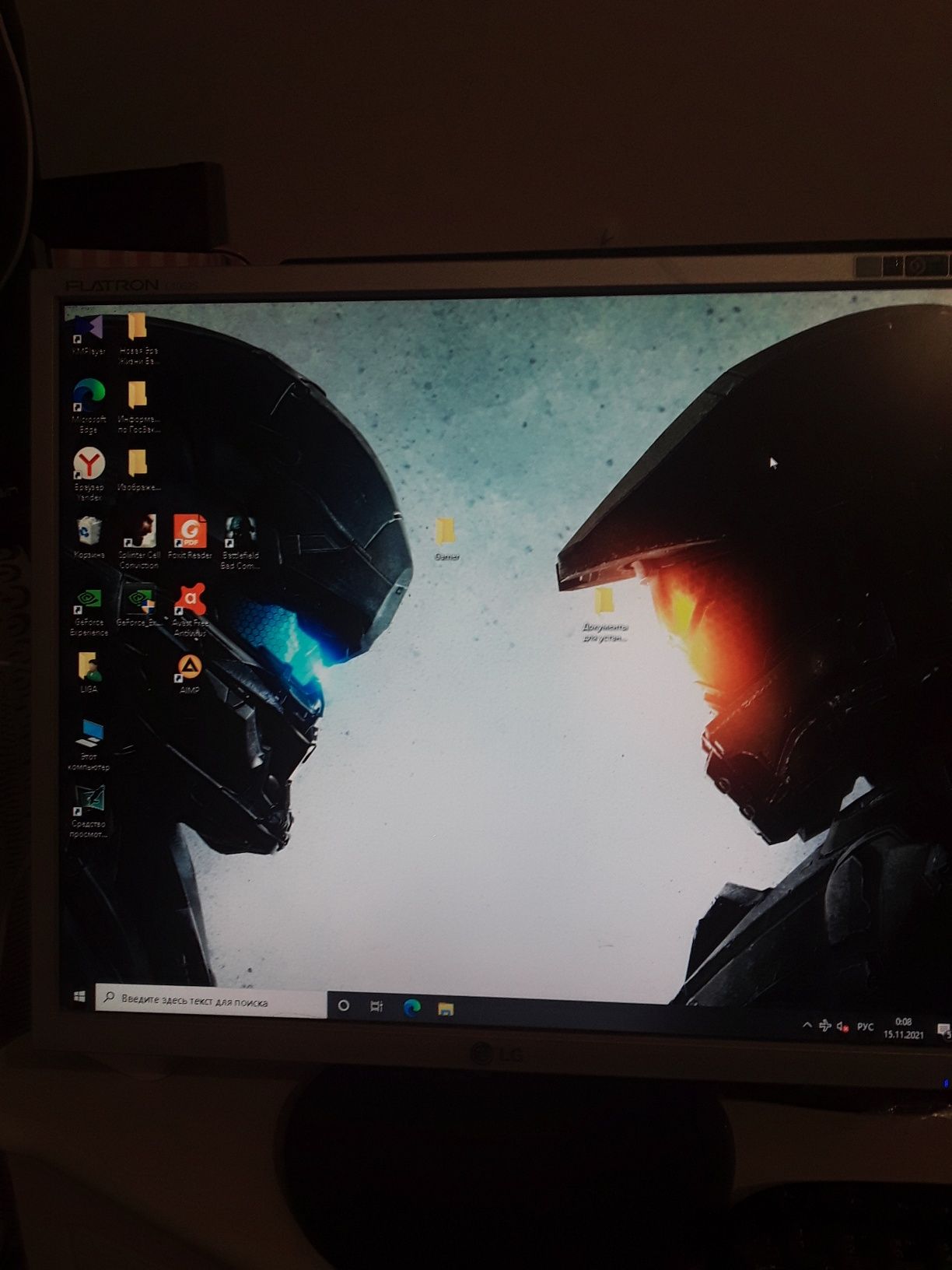Screen dimensions: 952x1270
Task: Open the clock showing 0:08 15.11.2021
Action: pyautogui.click(x=903, y=1028)
